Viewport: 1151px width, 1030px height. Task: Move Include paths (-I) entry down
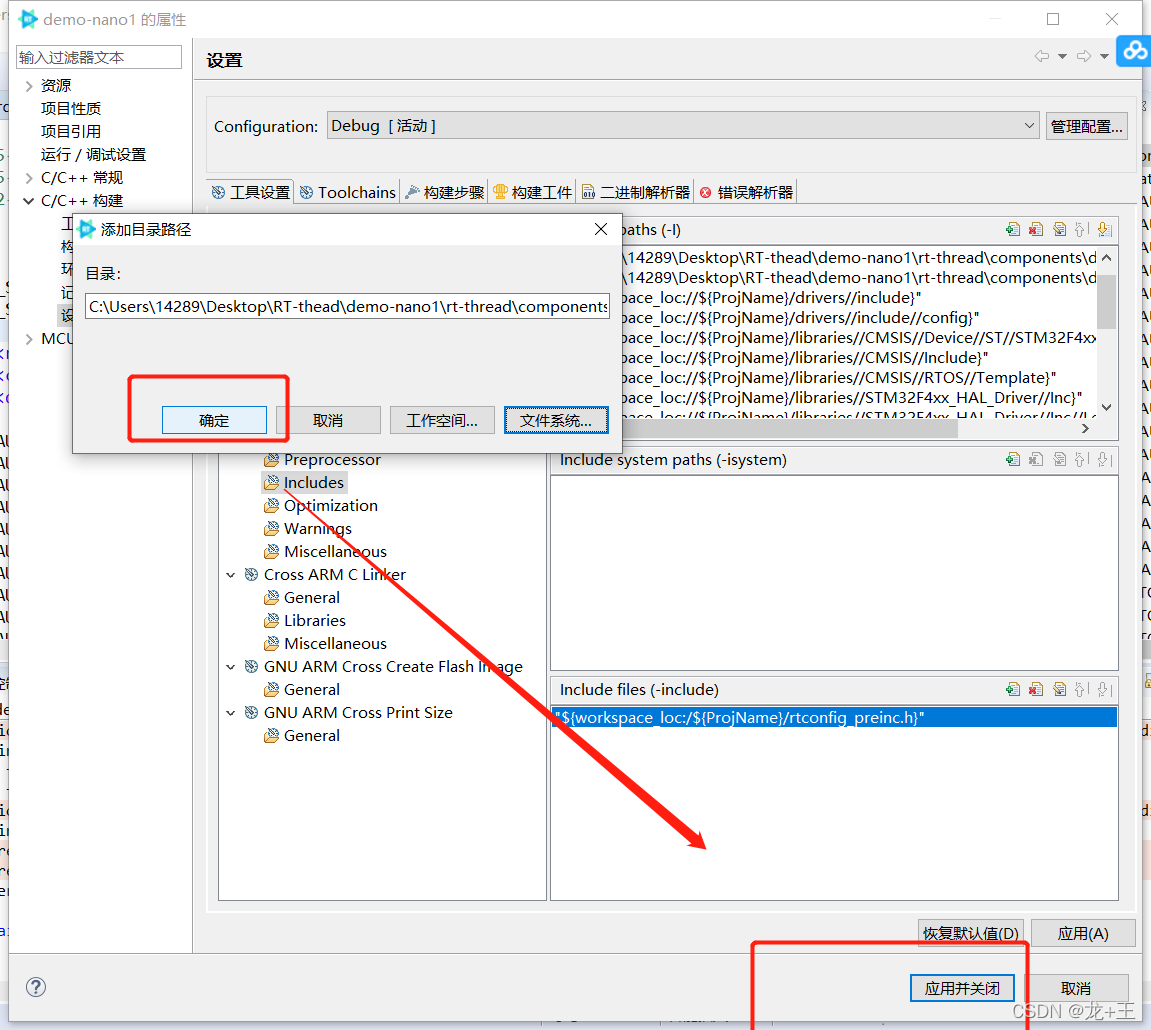coord(1104,230)
